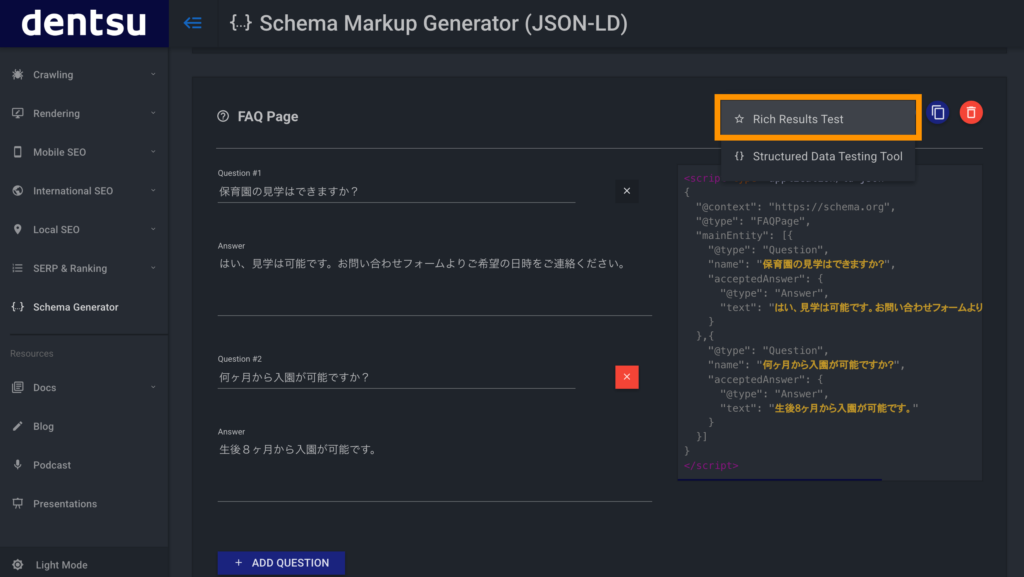The height and width of the screenshot is (577, 1024).
Task: Expand the Crawling menu chevron
Action: coord(153,74)
